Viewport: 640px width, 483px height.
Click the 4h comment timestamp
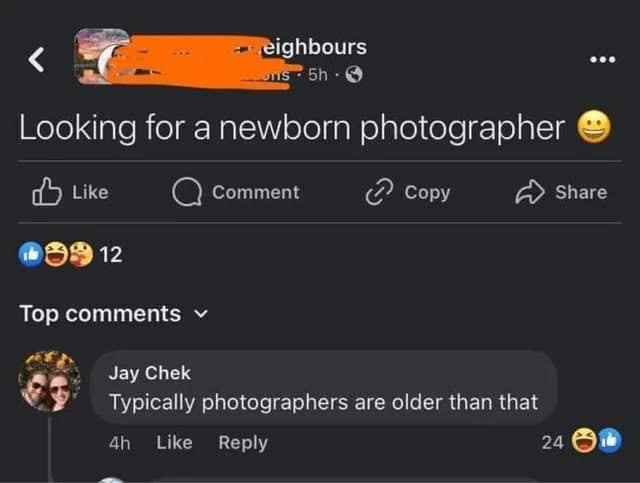pyautogui.click(x=120, y=441)
